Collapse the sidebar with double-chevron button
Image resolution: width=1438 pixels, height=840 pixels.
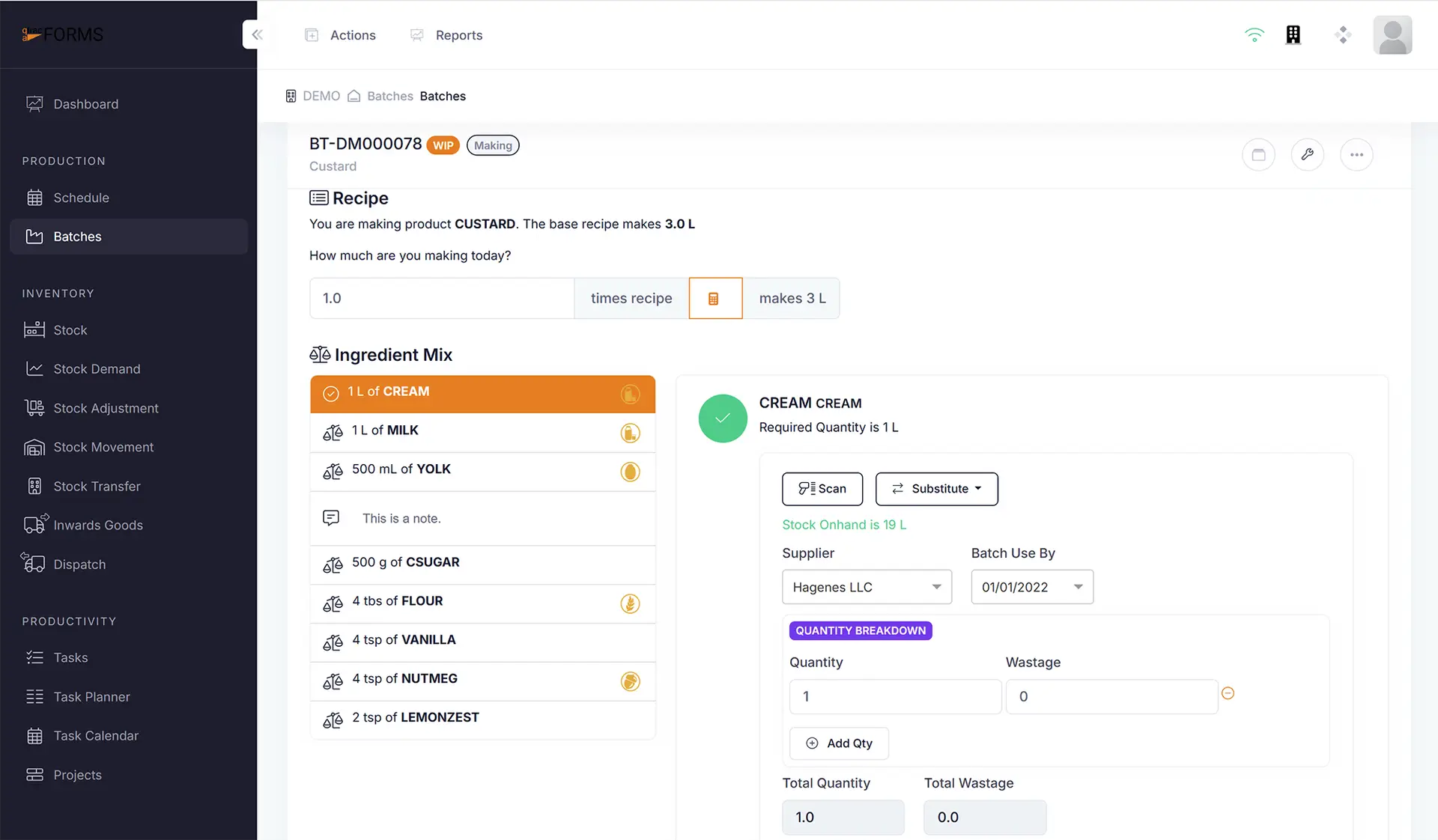click(x=257, y=34)
